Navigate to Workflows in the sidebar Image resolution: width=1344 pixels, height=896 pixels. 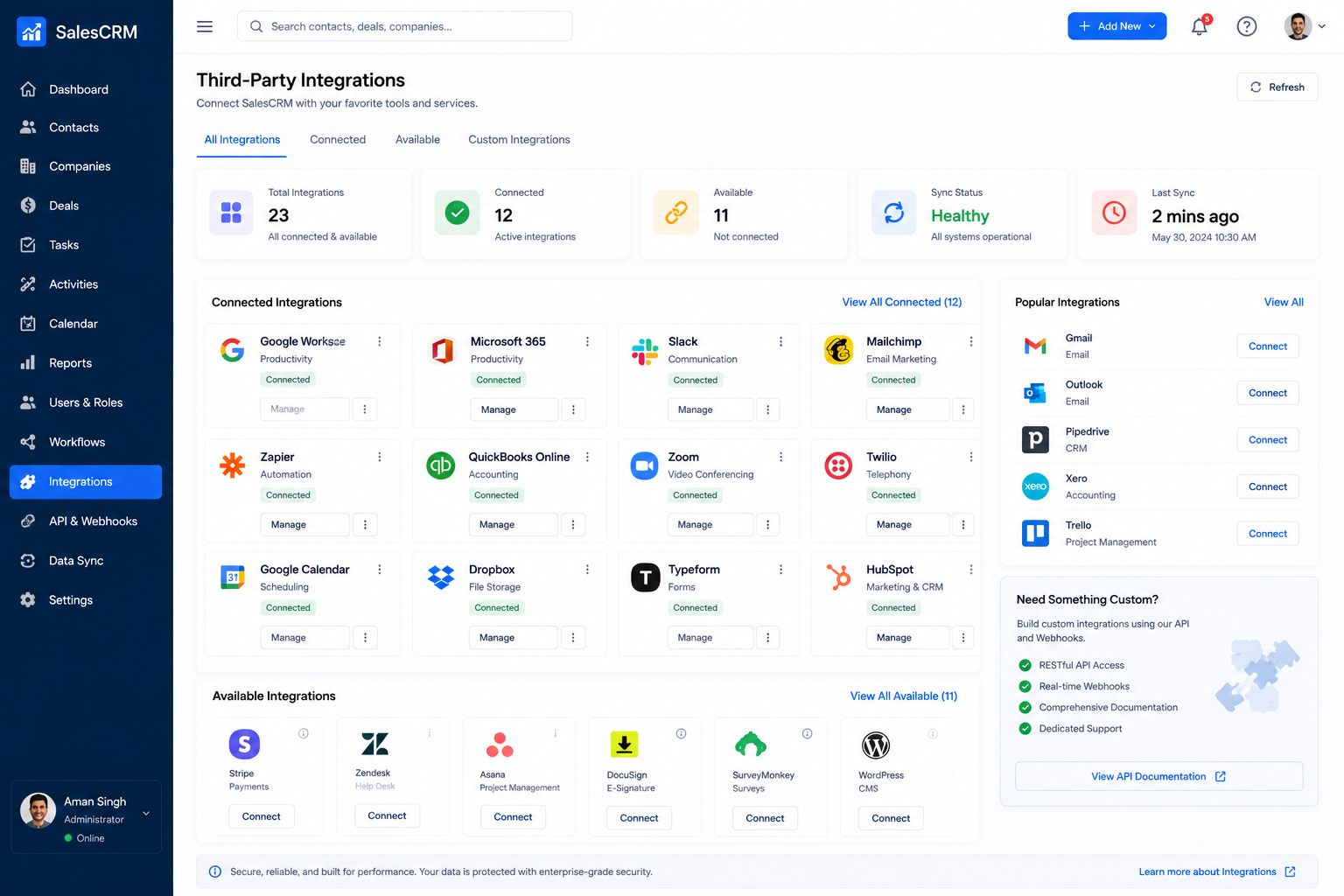(86, 442)
